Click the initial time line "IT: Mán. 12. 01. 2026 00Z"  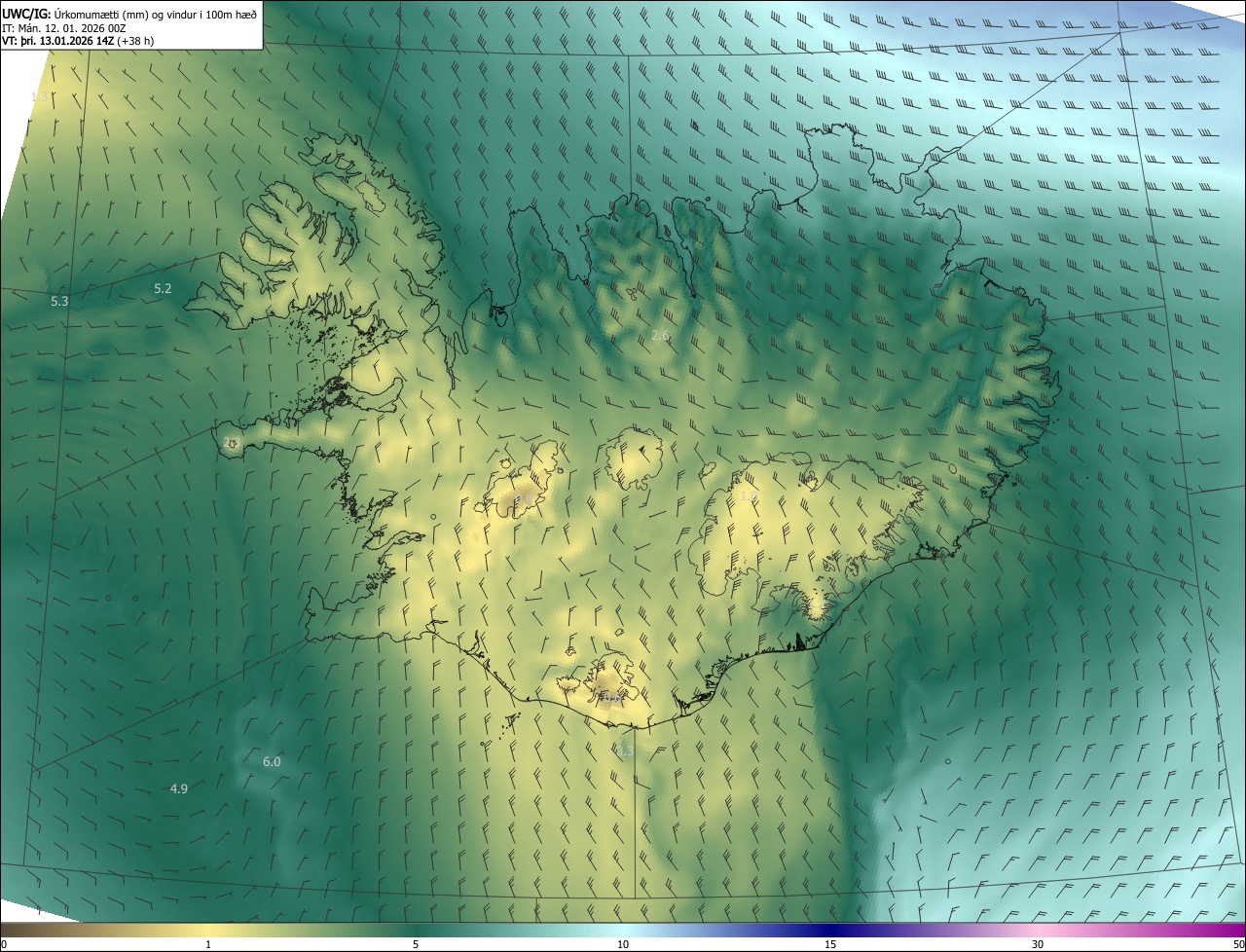point(65,27)
